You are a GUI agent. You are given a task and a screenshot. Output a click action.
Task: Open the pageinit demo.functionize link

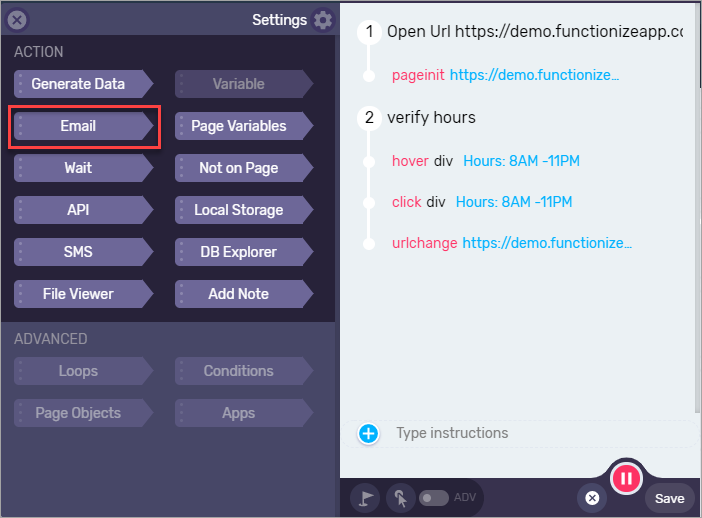[x=534, y=75]
